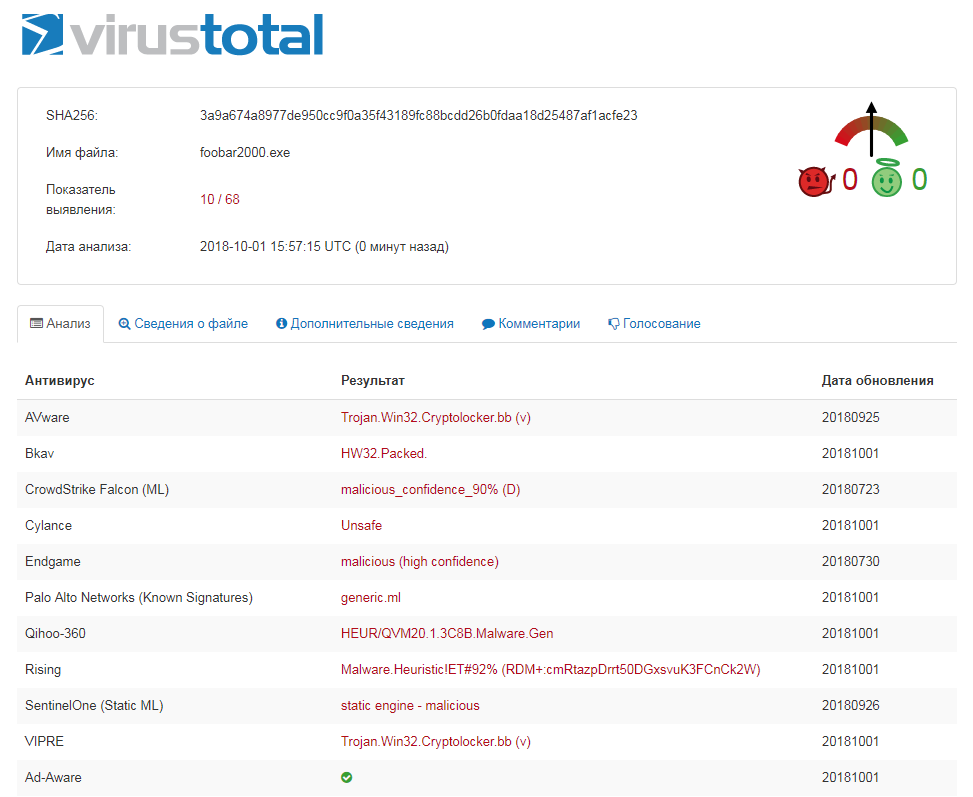Click the green angel harmless vote icon

(887, 178)
